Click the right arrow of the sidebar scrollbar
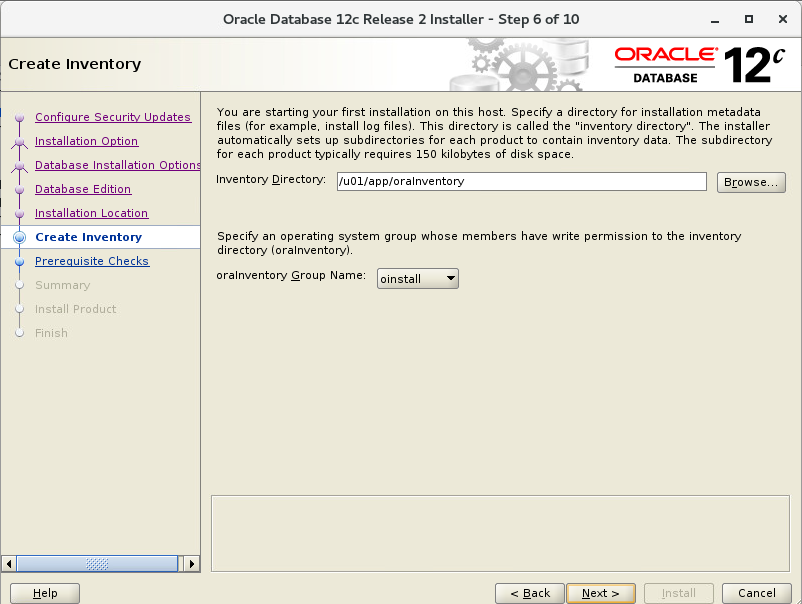Viewport: 802px width, 604px height. tap(192, 564)
